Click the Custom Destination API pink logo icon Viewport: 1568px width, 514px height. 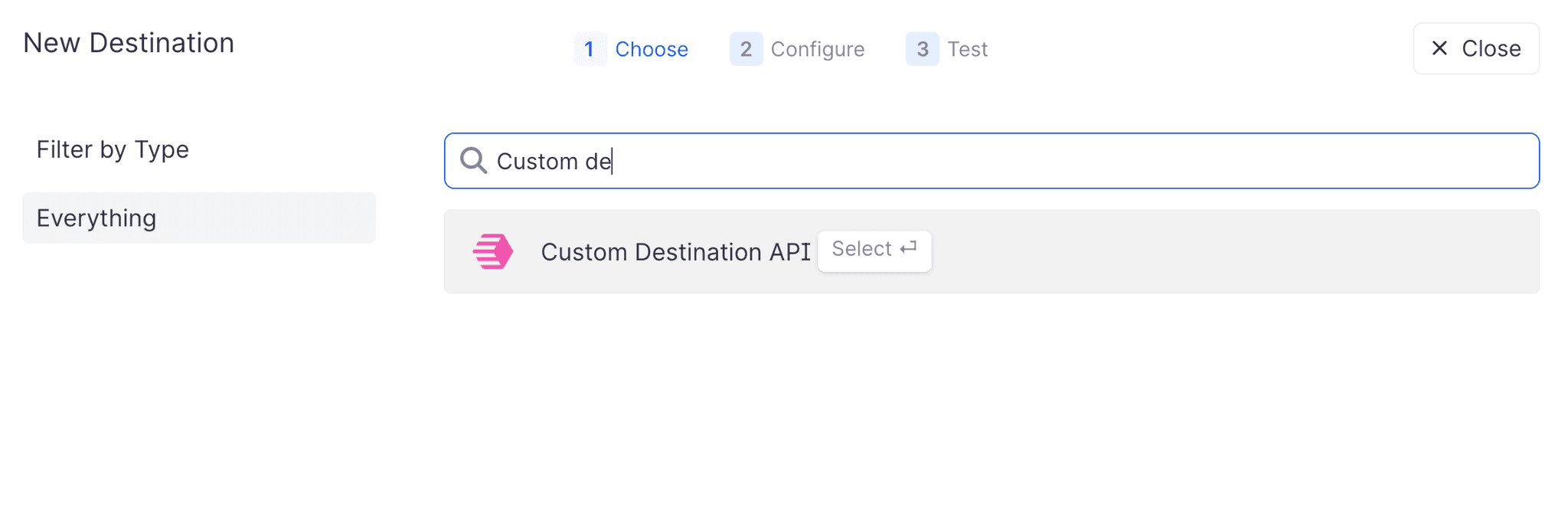click(492, 251)
